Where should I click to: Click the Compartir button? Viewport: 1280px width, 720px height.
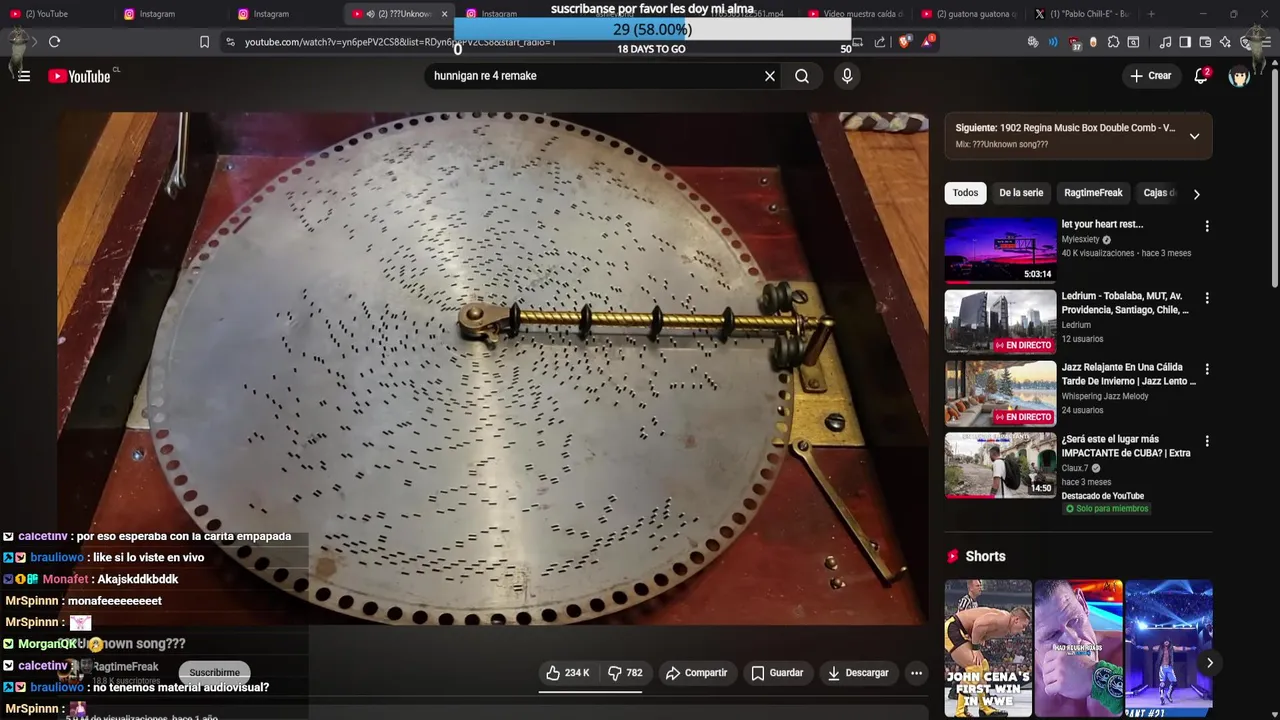696,673
